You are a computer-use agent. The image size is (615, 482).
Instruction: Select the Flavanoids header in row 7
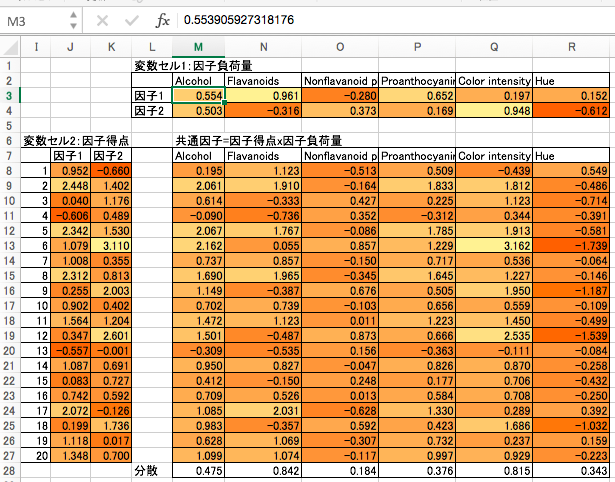click(263, 156)
